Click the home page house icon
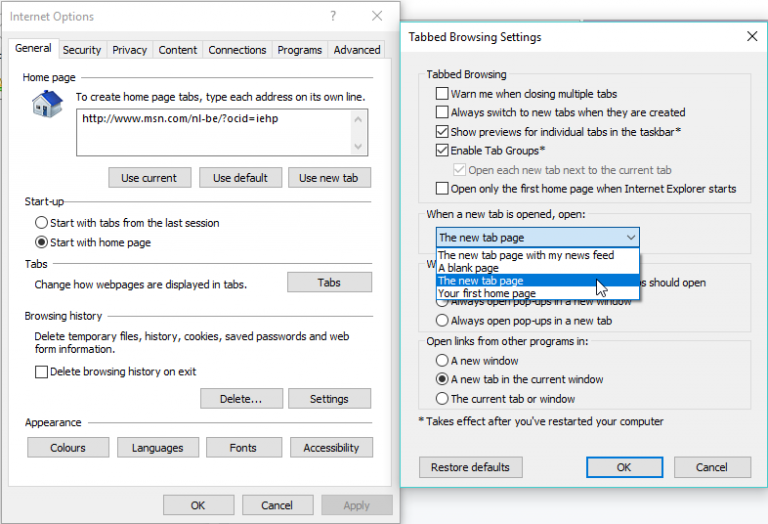Image resolution: width=768 pixels, height=524 pixels. coord(46,104)
